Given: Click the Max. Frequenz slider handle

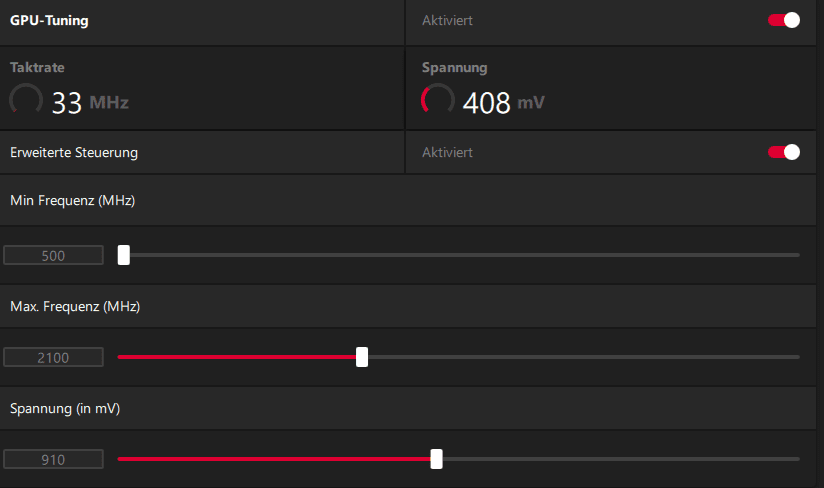Looking at the screenshot, I should (x=362, y=357).
